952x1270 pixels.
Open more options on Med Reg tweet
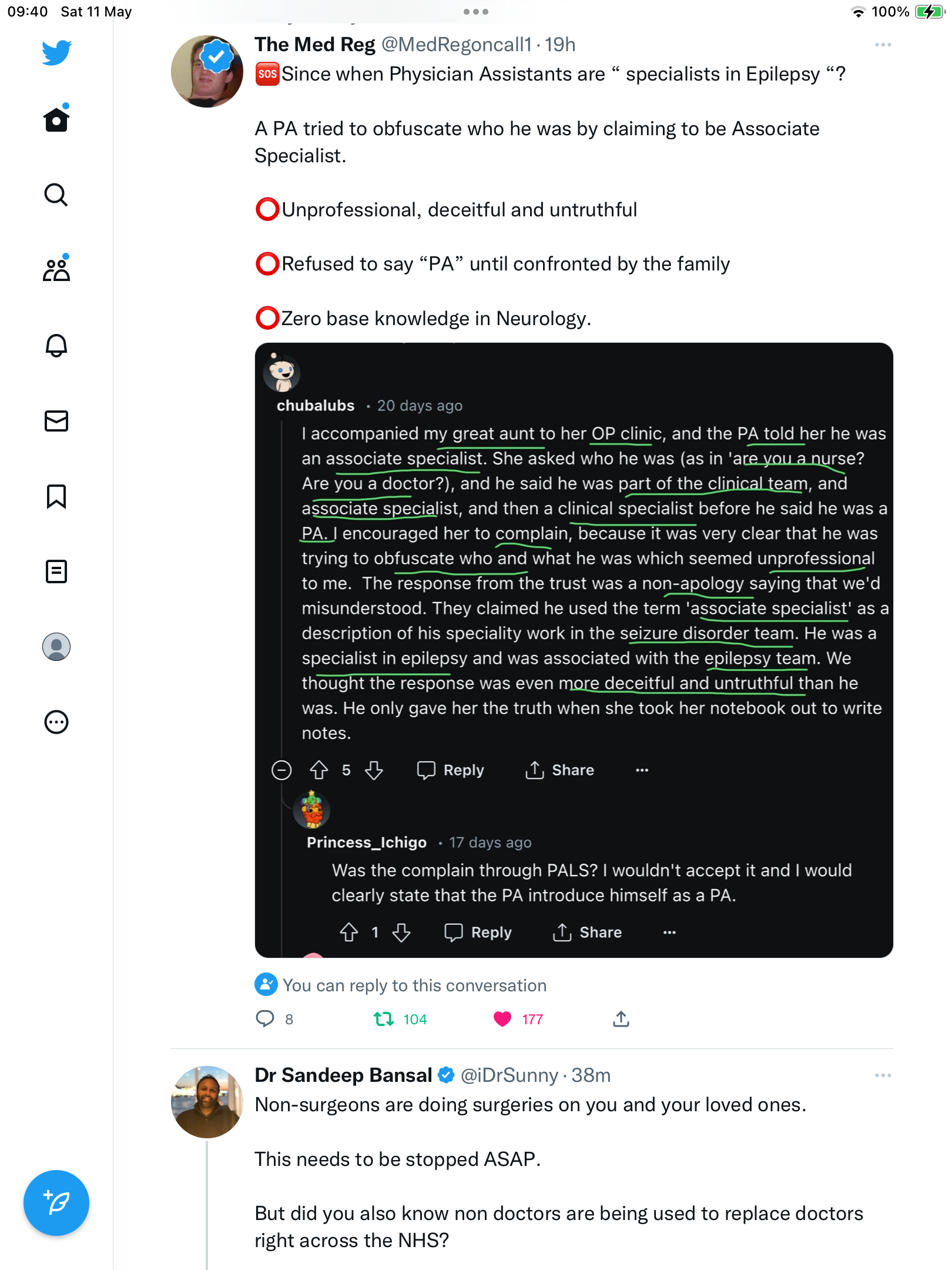[883, 45]
